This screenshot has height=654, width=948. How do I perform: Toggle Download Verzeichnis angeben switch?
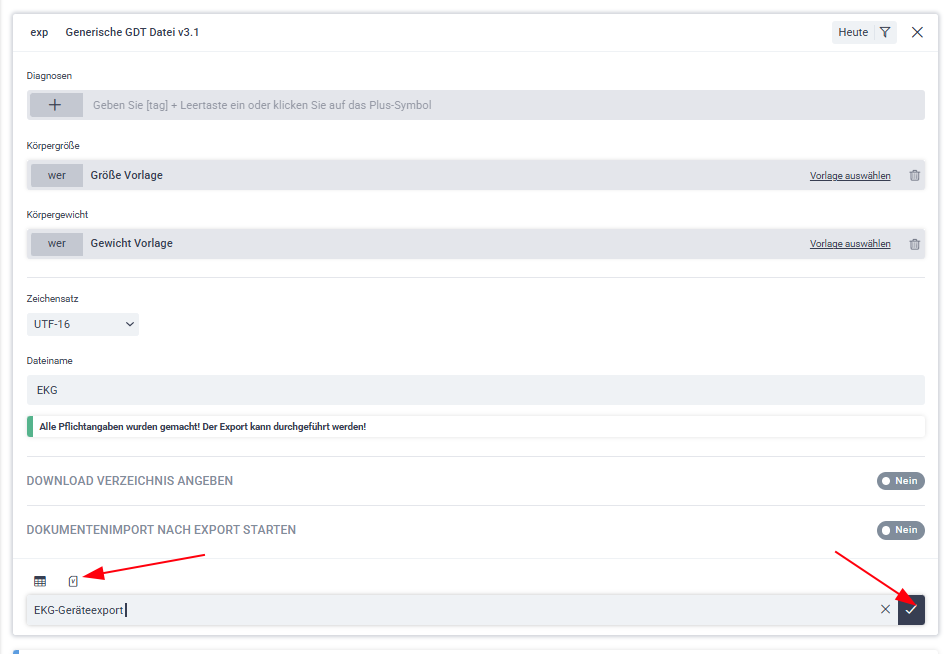click(900, 481)
